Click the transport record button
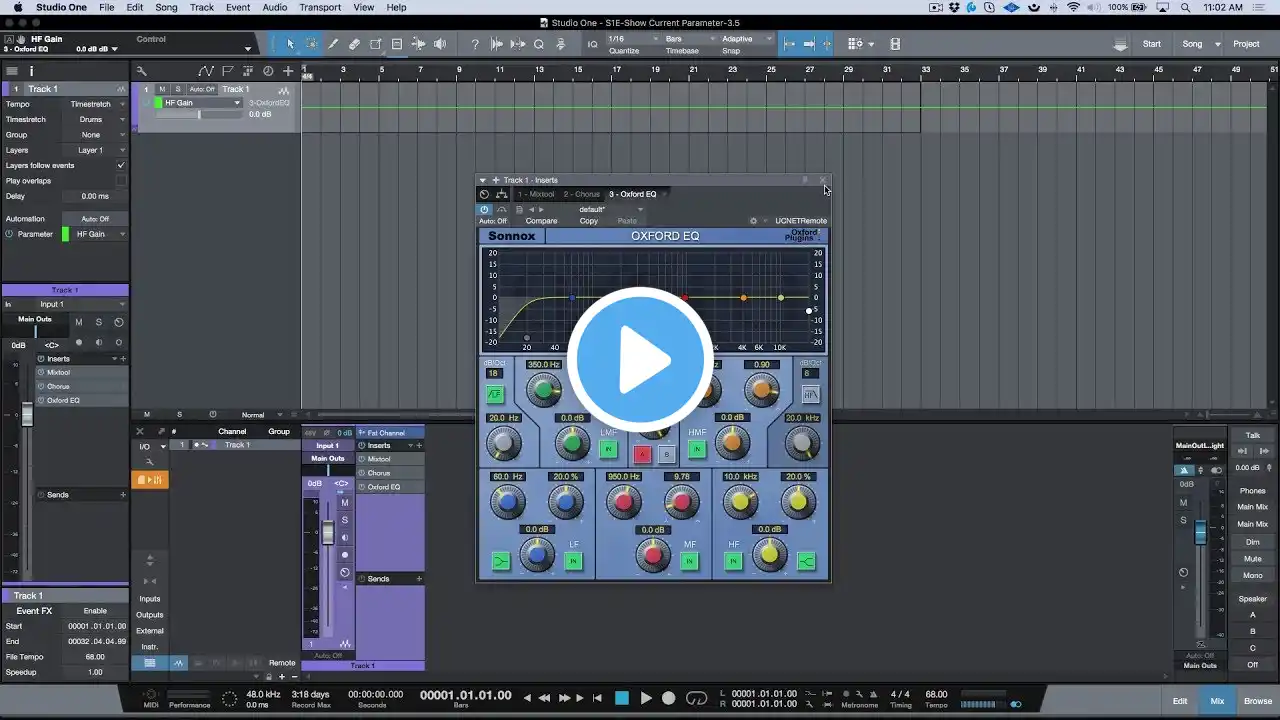This screenshot has height=720, width=1280. [x=669, y=698]
